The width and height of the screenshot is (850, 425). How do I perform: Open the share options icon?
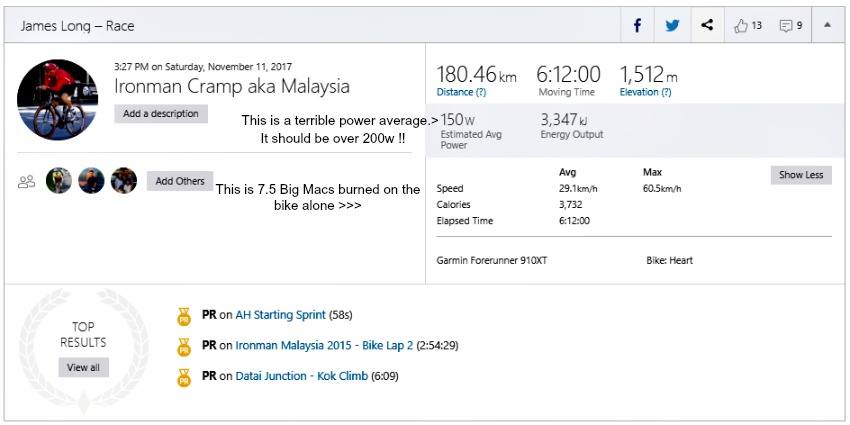[x=707, y=26]
